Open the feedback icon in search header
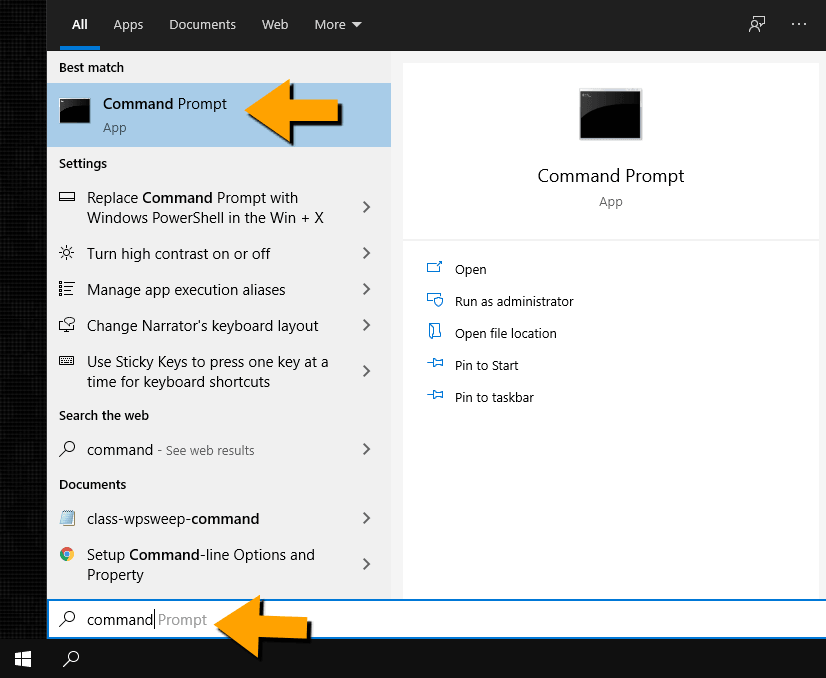826x678 pixels. point(757,24)
